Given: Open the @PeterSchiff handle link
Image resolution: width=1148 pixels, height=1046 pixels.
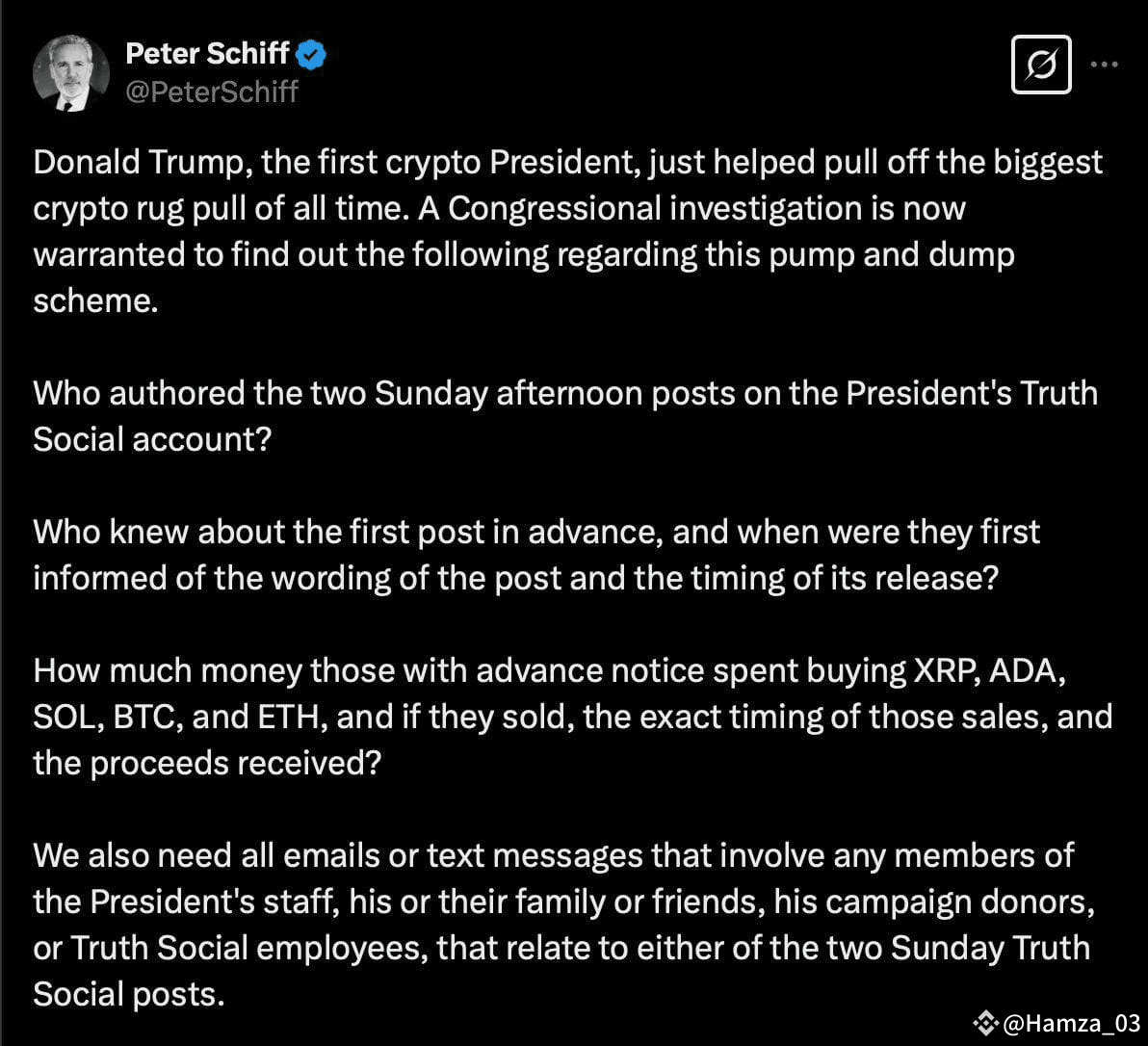Looking at the screenshot, I should point(212,92).
